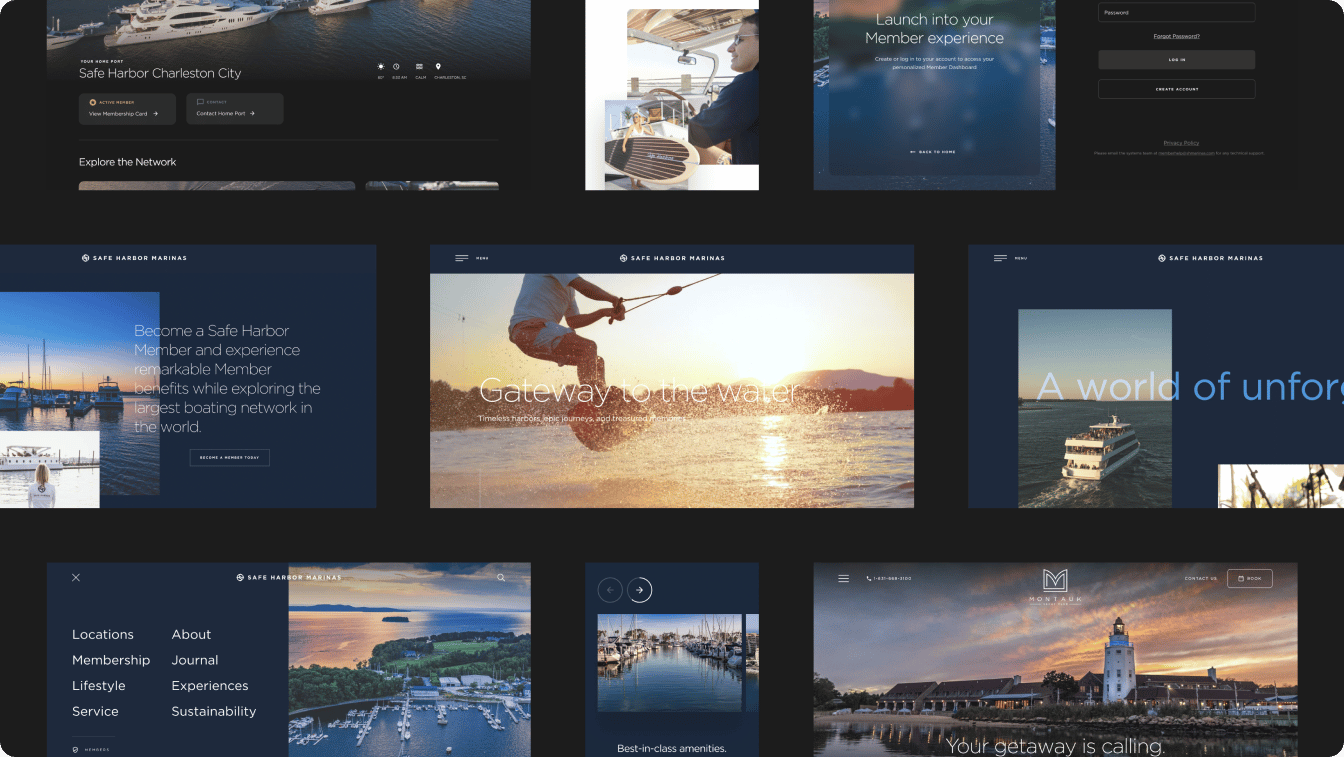Click the Montauk M logo
The image size is (1344, 757).
click(x=1055, y=581)
